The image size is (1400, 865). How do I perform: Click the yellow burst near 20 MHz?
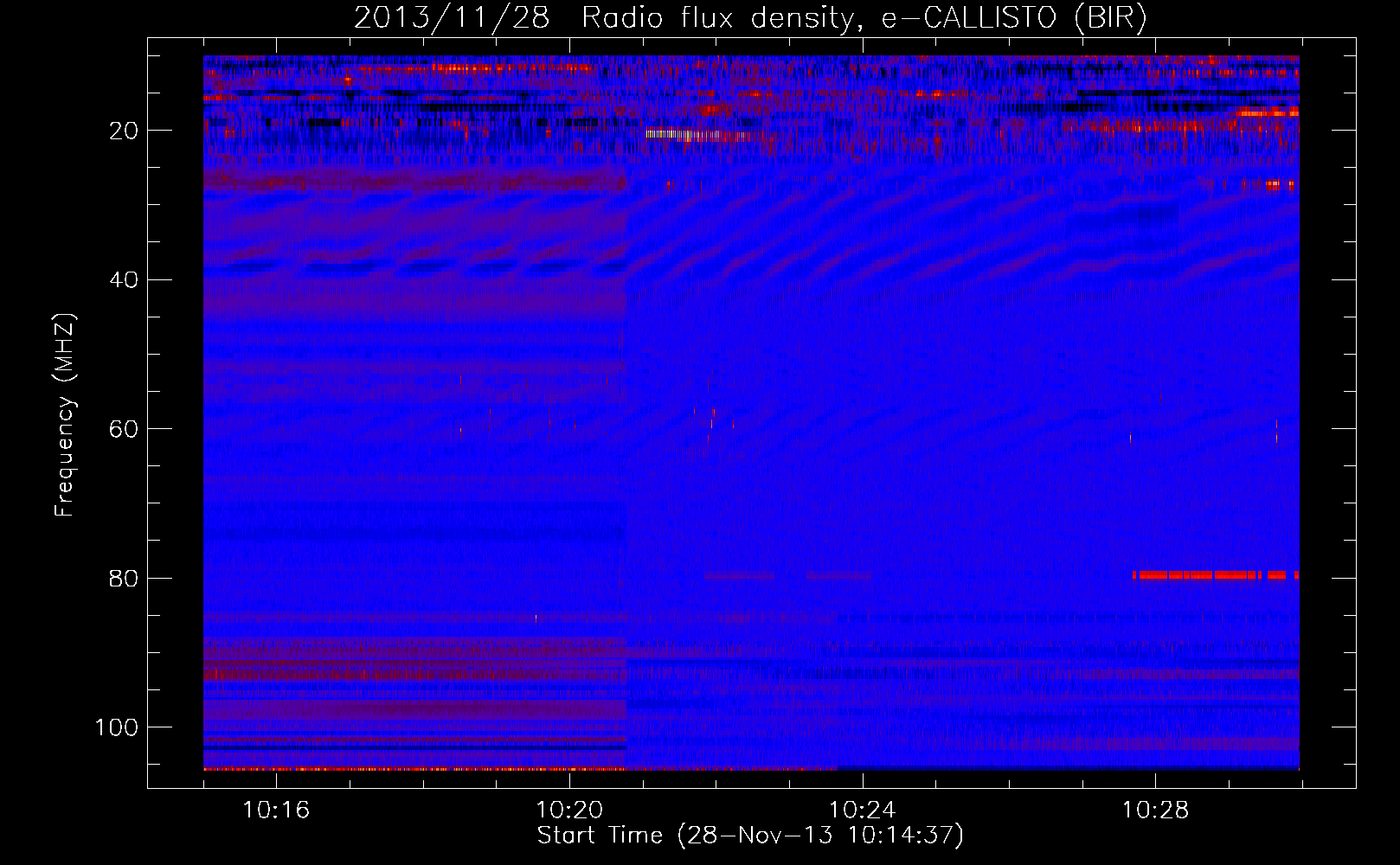click(684, 134)
